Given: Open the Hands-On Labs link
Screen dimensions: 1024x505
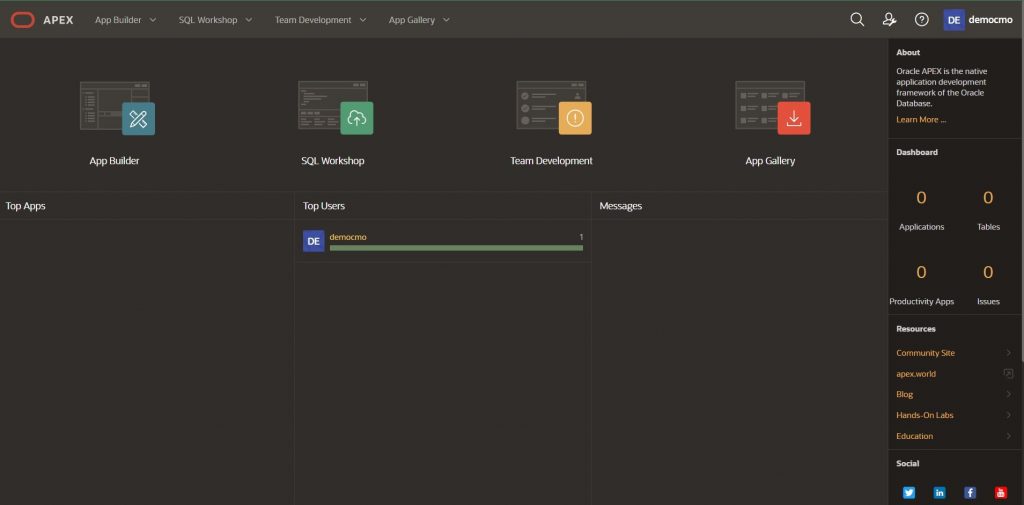Looking at the screenshot, I should pos(925,415).
